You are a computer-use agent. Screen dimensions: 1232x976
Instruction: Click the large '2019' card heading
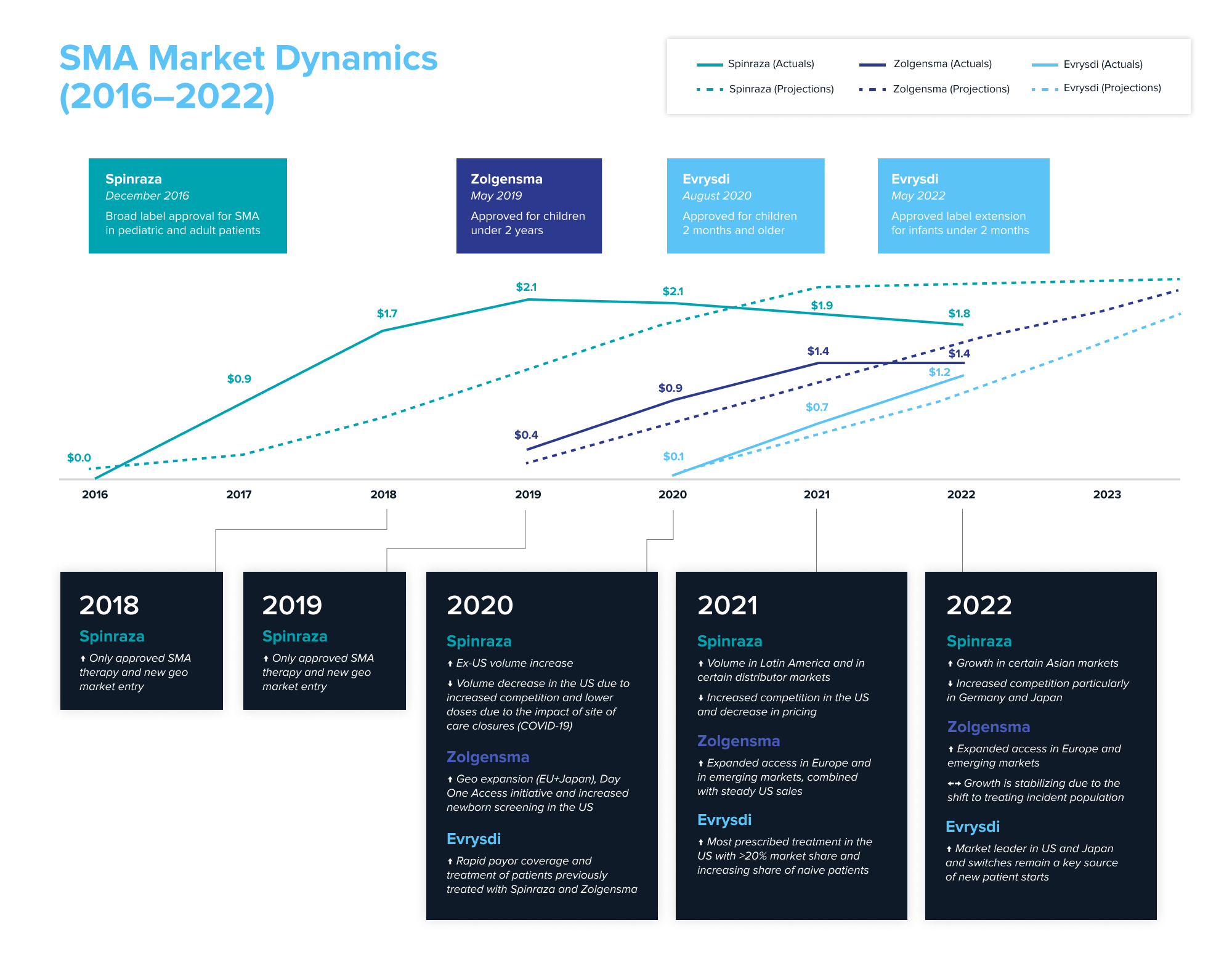(292, 605)
